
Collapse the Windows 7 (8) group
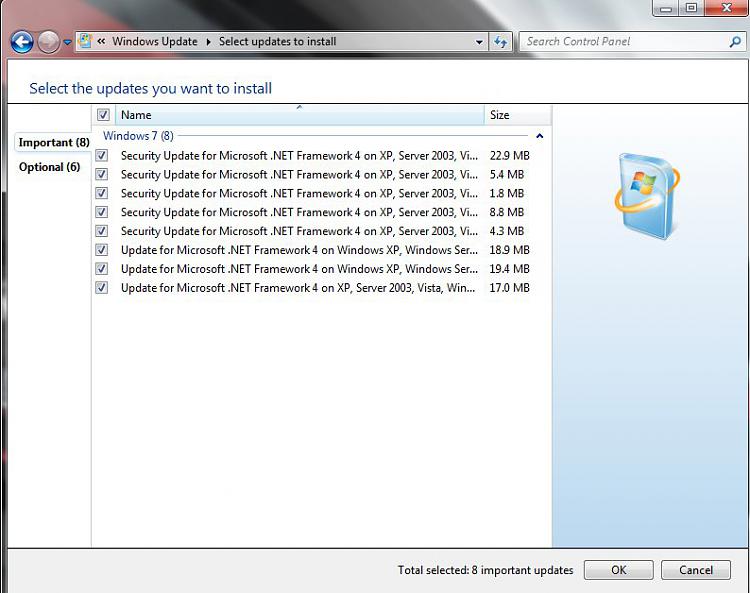[540, 136]
